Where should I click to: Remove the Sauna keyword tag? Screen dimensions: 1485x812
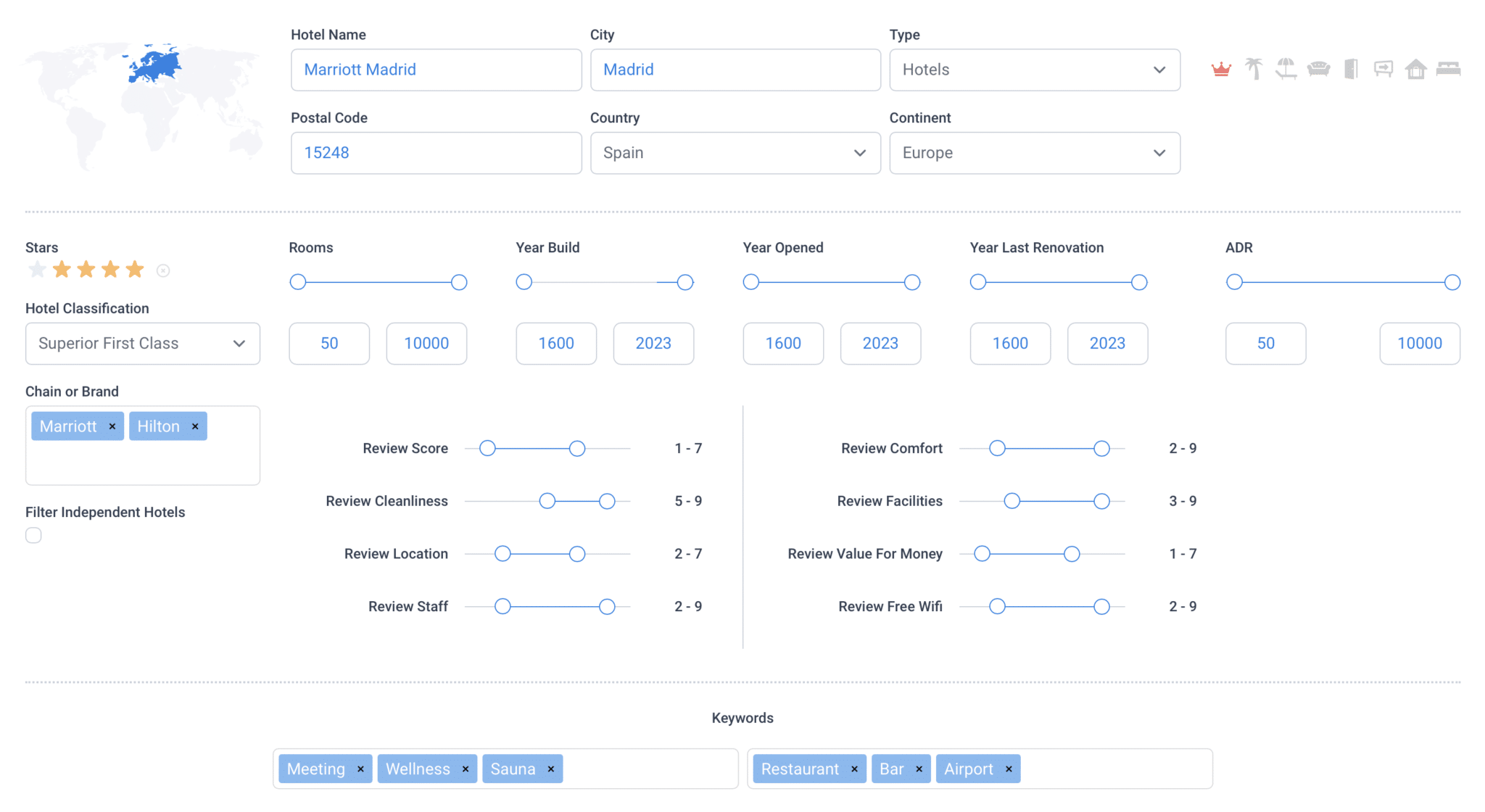[x=550, y=768]
